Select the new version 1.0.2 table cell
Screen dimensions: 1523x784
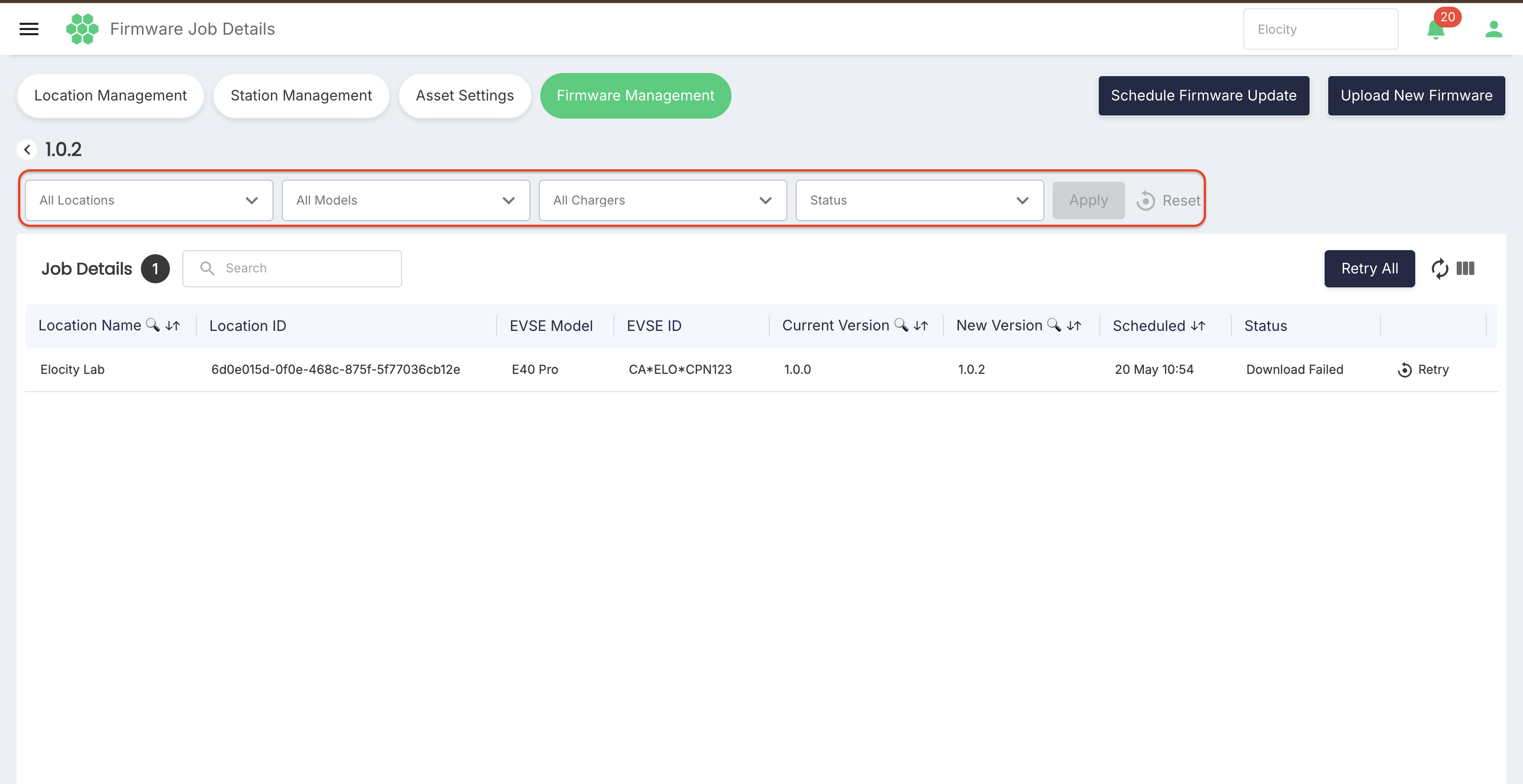coord(971,370)
